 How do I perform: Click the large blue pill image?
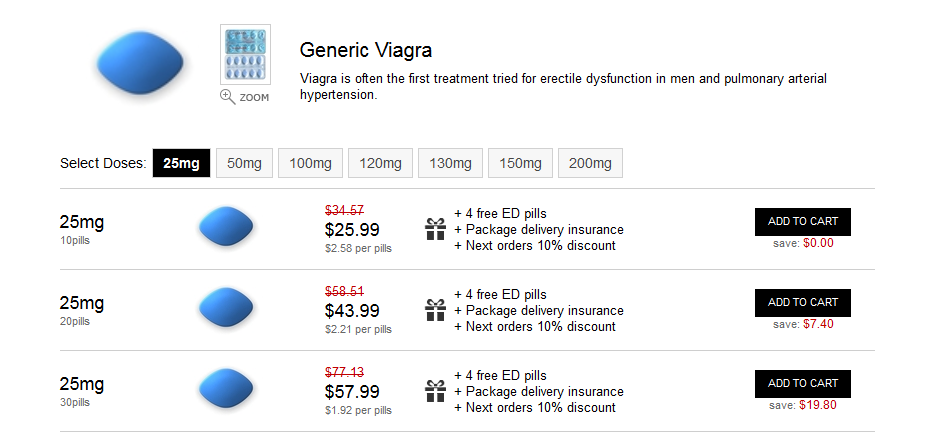[x=140, y=63]
